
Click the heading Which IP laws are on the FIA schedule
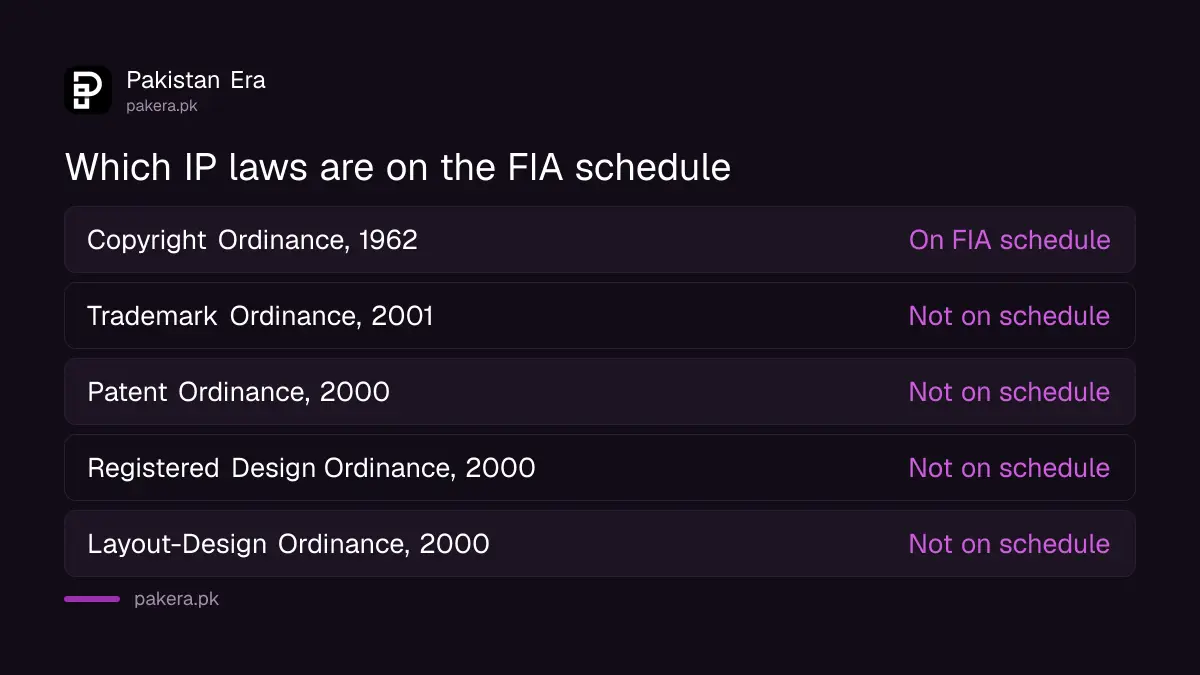[398, 167]
